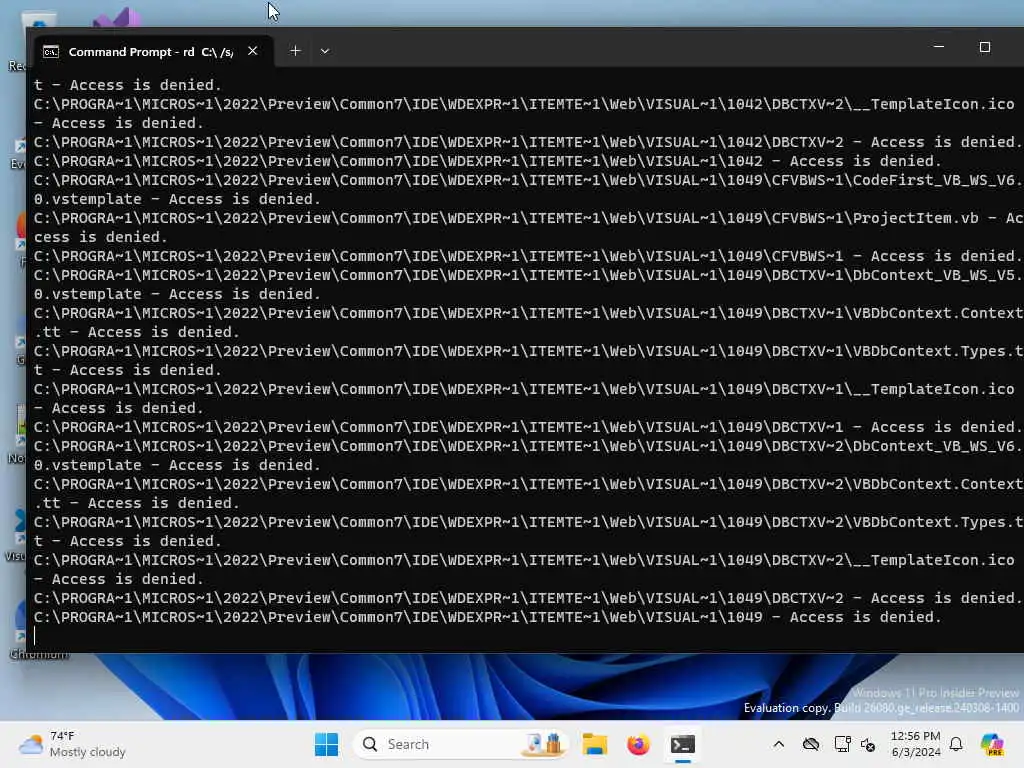
Task: Open the cloud sync tray icon
Action: click(810, 744)
